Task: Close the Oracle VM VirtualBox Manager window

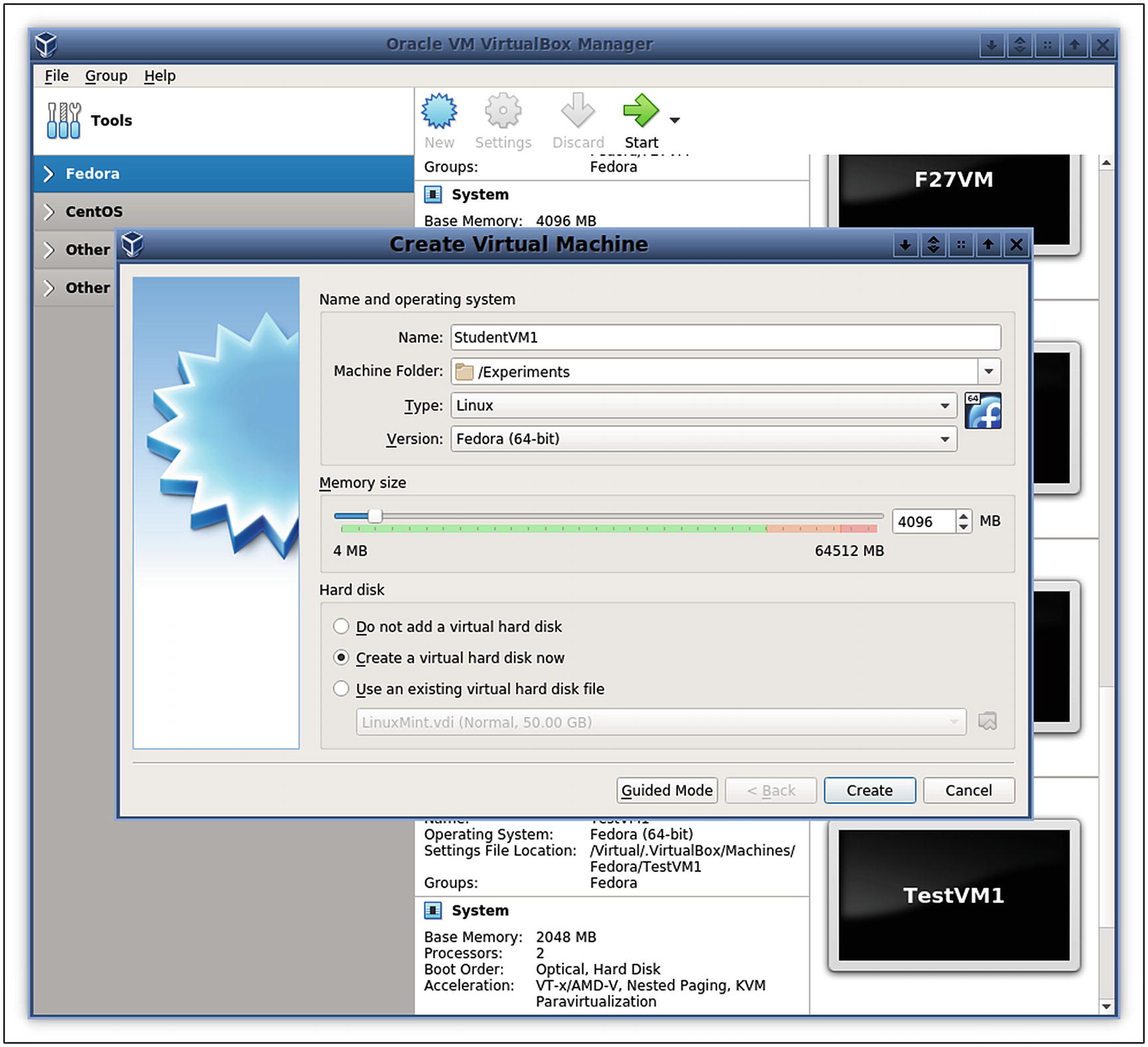Action: [x=1103, y=45]
